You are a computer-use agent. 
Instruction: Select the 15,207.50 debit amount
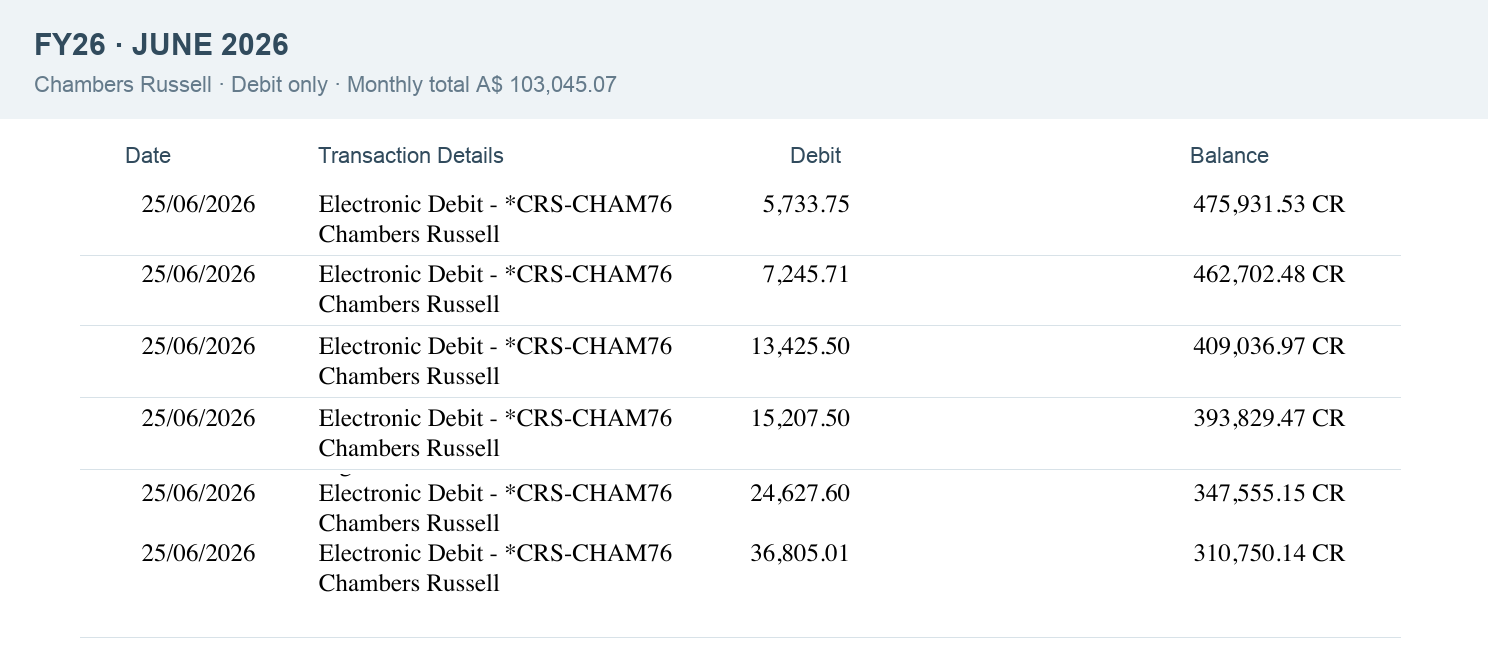(800, 418)
